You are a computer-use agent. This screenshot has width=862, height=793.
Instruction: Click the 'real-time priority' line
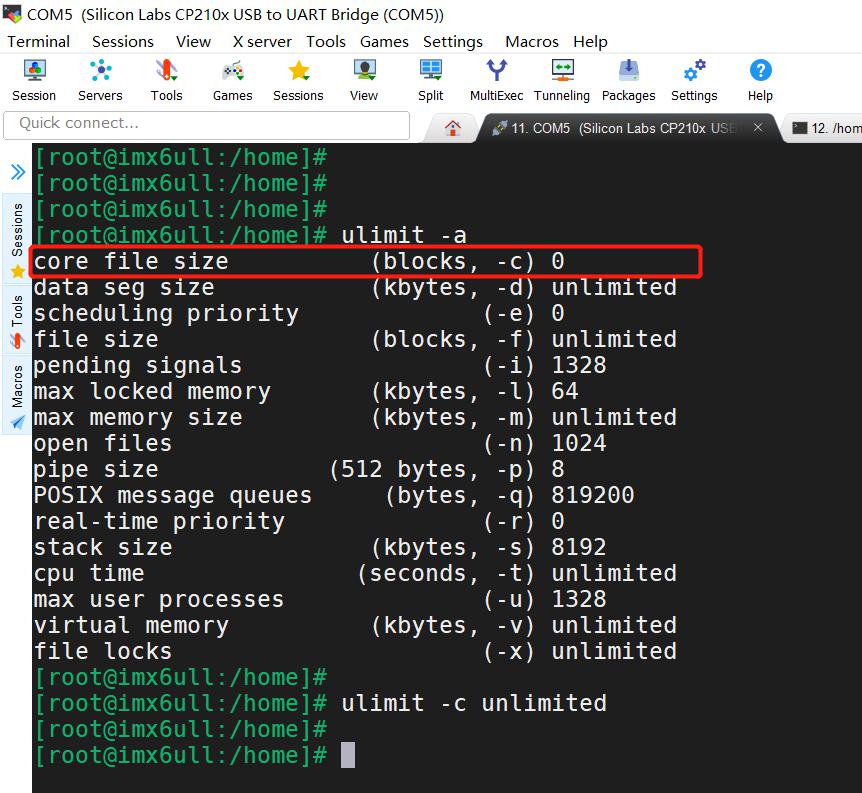click(300, 521)
